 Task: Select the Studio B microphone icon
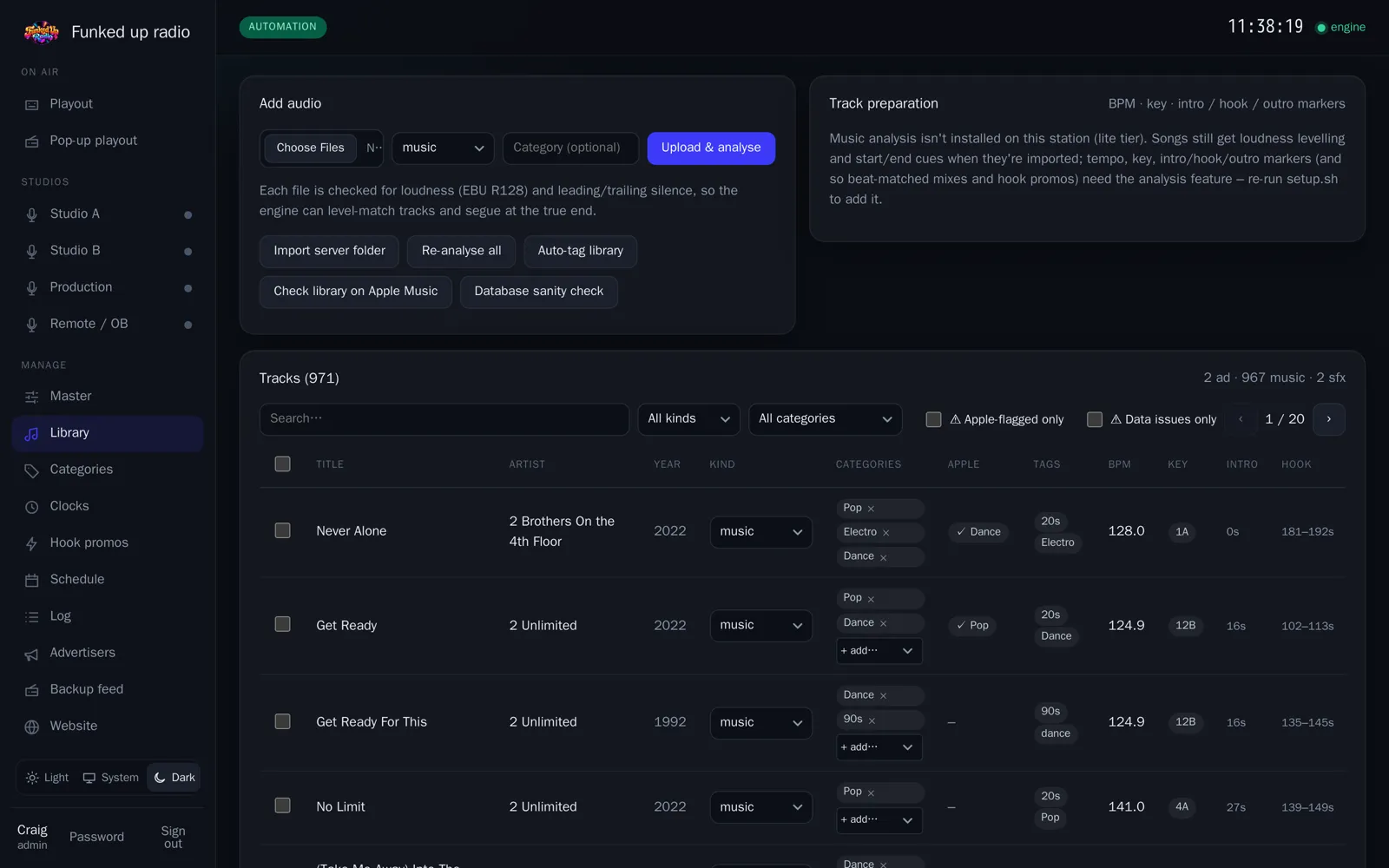tap(32, 251)
